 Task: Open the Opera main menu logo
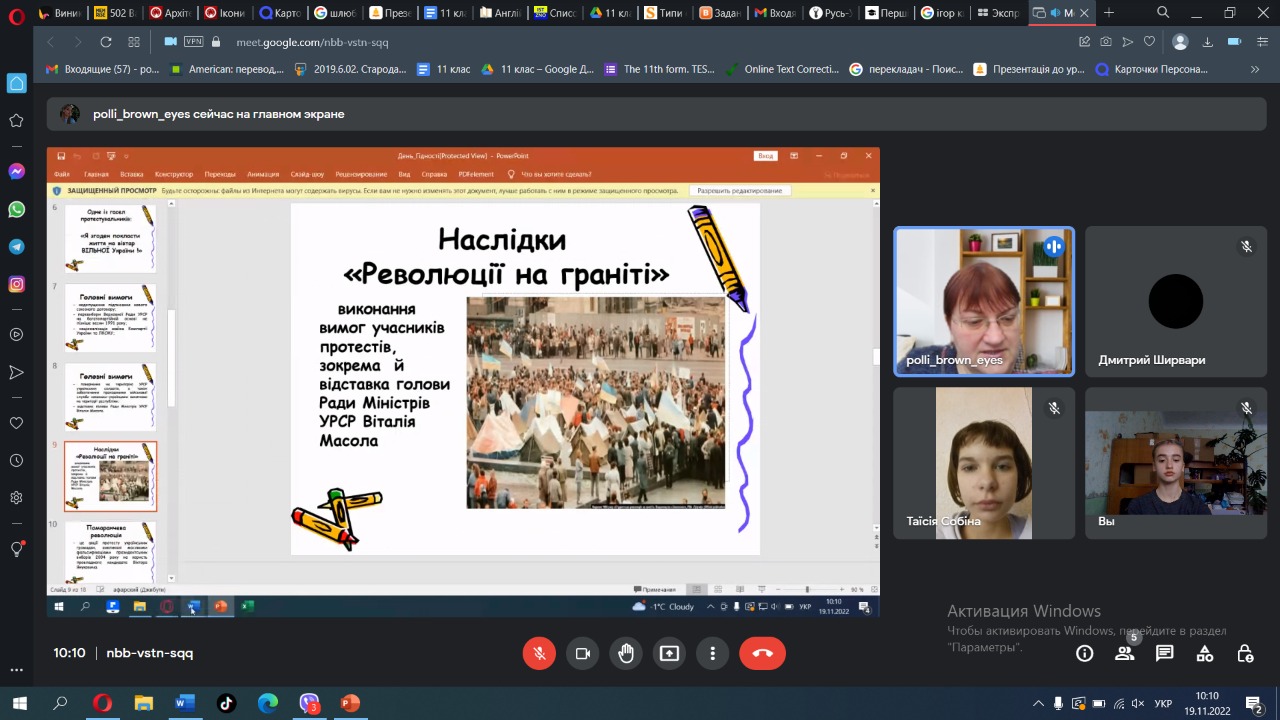[x=16, y=15]
